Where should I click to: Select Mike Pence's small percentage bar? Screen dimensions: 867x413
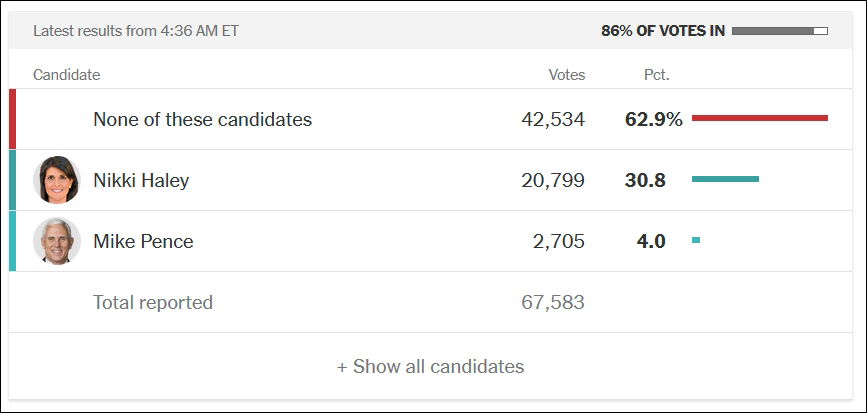click(x=696, y=240)
